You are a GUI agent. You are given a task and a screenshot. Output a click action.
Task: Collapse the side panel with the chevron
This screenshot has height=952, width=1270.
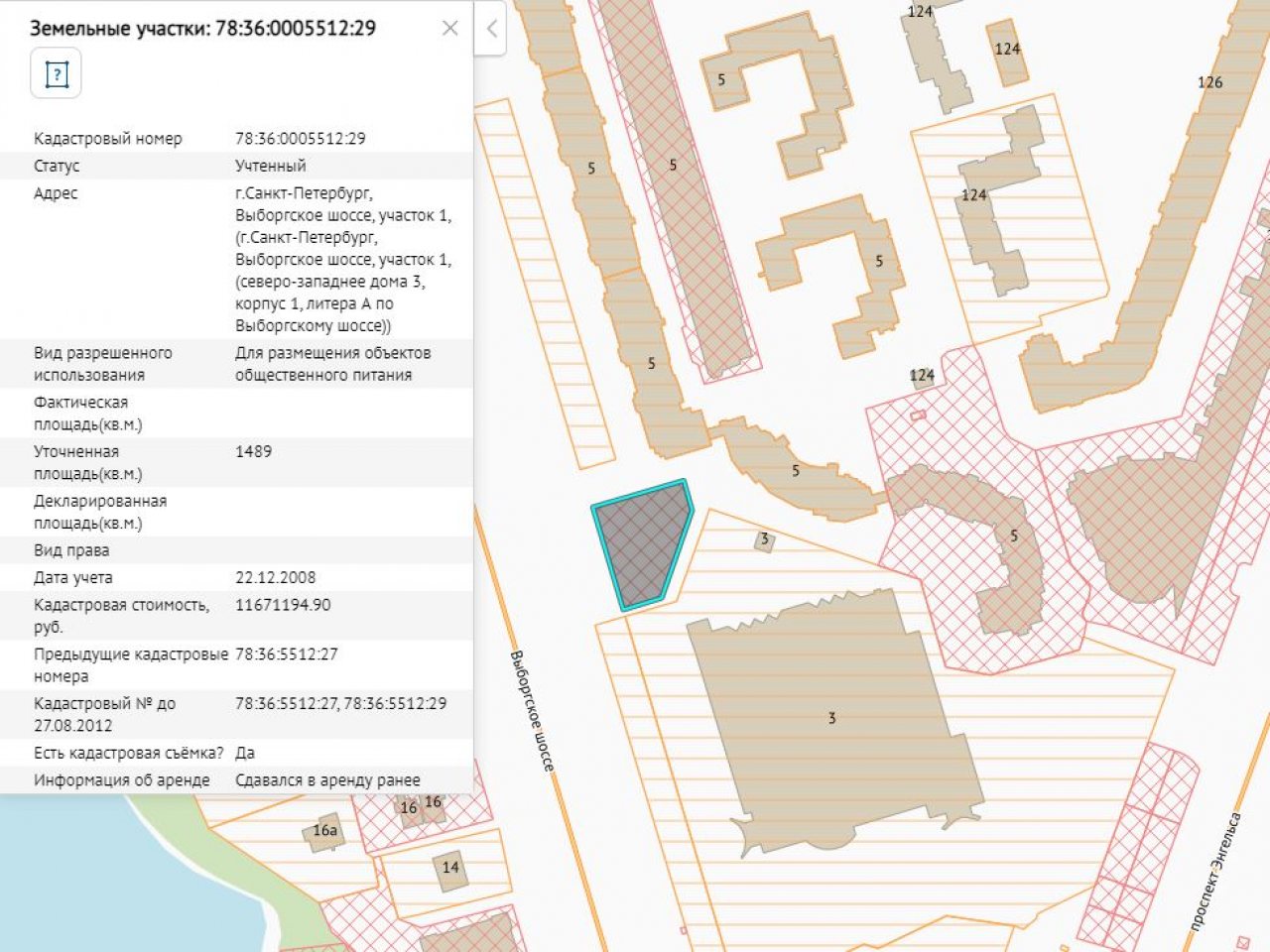click(x=491, y=29)
